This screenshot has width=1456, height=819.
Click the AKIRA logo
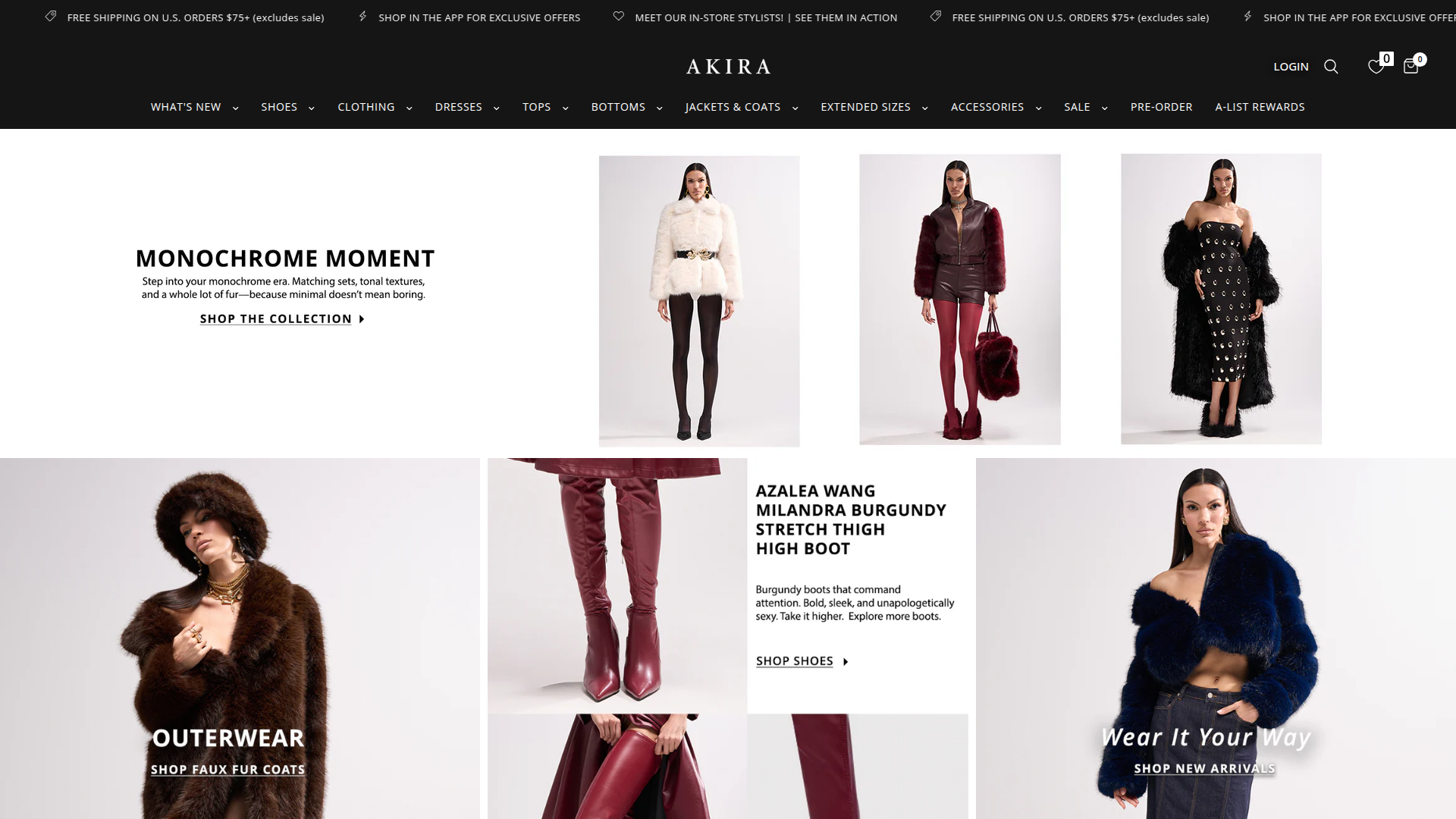[728, 67]
